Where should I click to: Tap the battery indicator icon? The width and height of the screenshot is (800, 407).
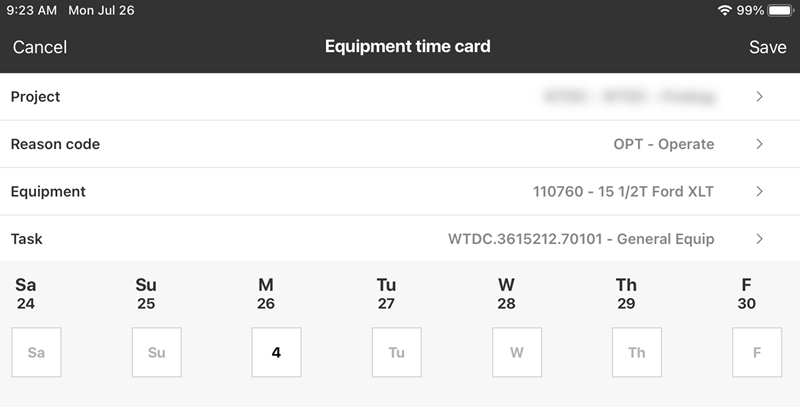click(782, 10)
